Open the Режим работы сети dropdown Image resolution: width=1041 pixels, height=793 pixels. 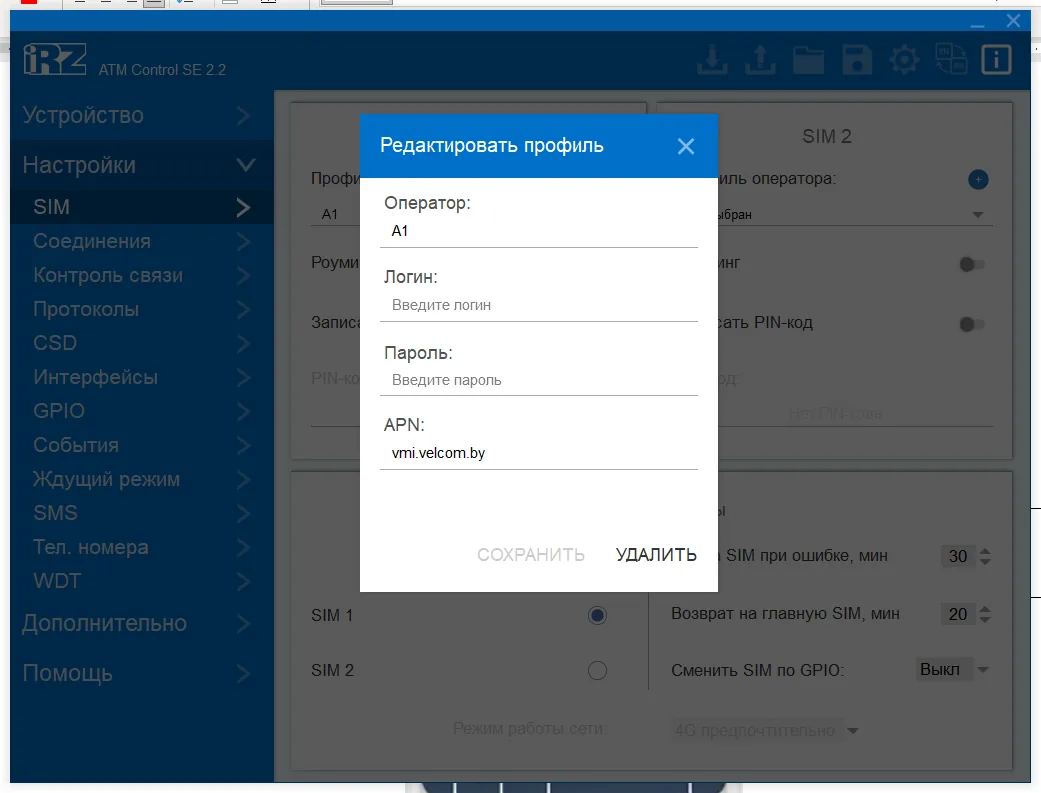click(x=766, y=731)
